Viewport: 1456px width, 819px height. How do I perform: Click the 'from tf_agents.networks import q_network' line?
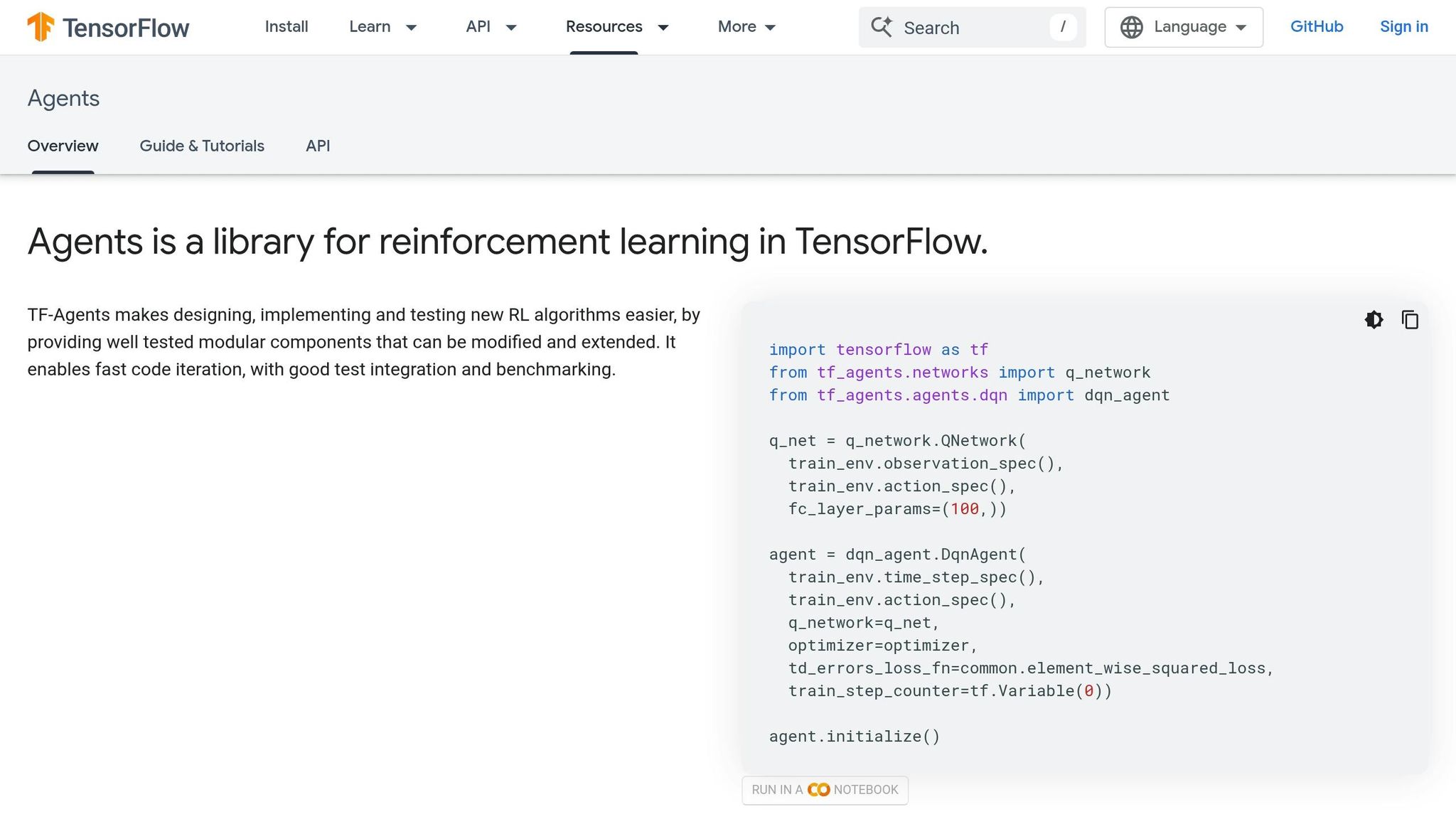tap(960, 373)
